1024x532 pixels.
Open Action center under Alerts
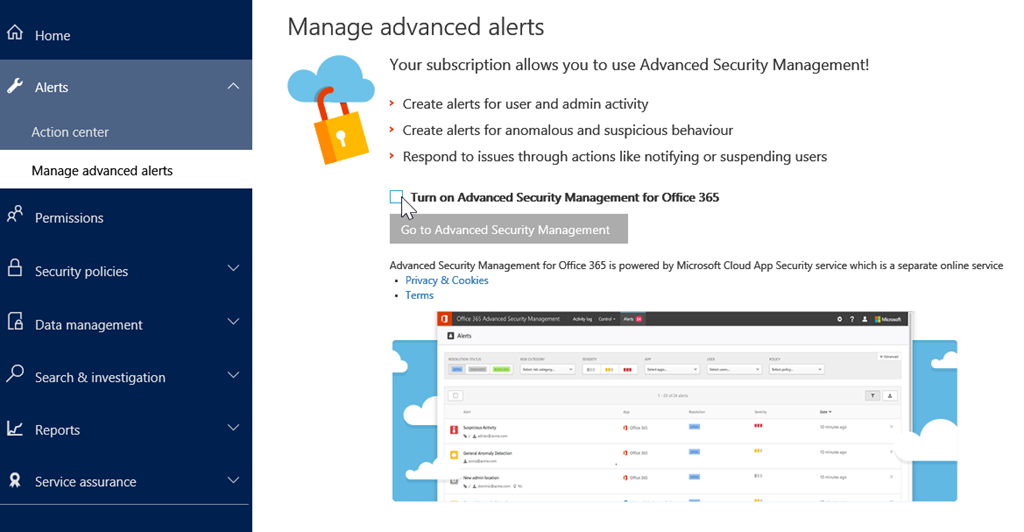tap(70, 132)
